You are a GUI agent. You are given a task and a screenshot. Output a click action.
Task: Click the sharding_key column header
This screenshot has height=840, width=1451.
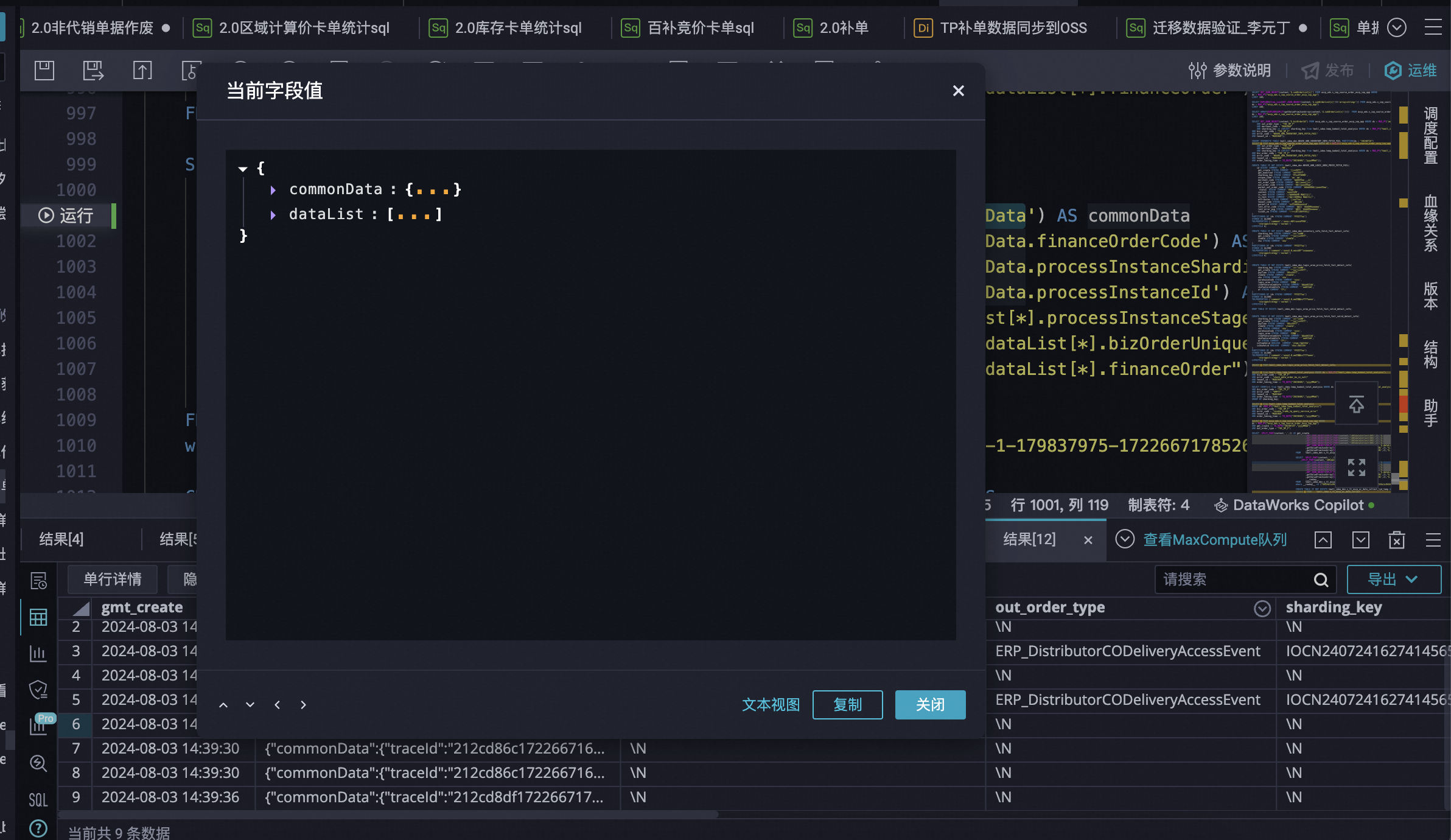1334,607
